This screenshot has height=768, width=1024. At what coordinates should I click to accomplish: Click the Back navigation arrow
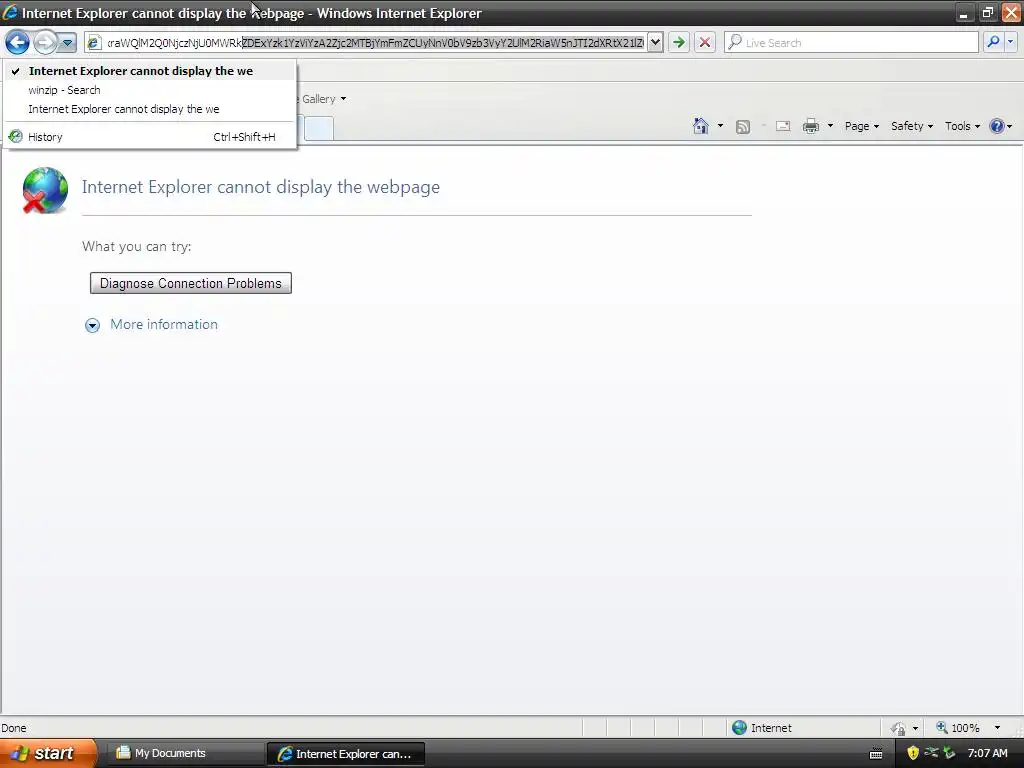pos(18,43)
